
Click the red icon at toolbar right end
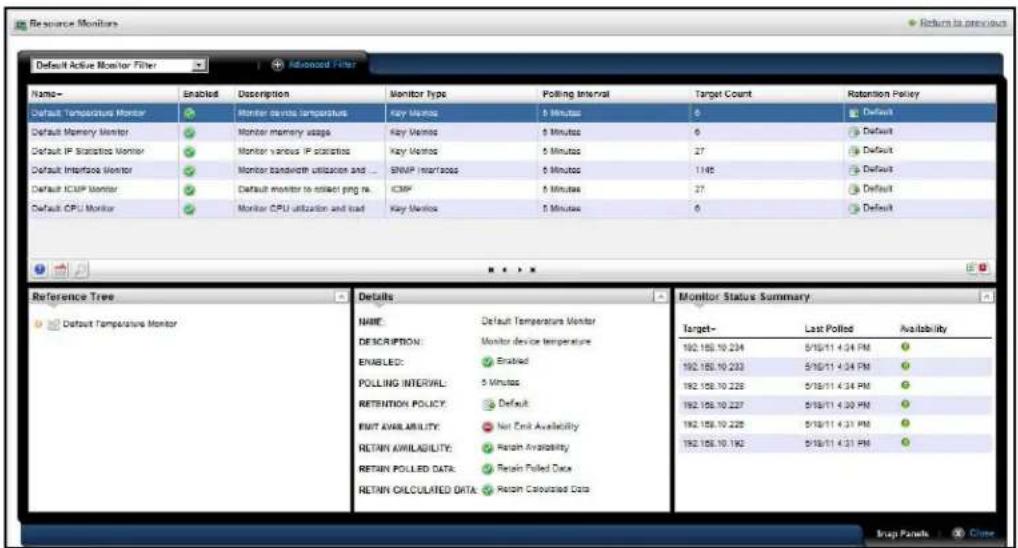[x=983, y=268]
